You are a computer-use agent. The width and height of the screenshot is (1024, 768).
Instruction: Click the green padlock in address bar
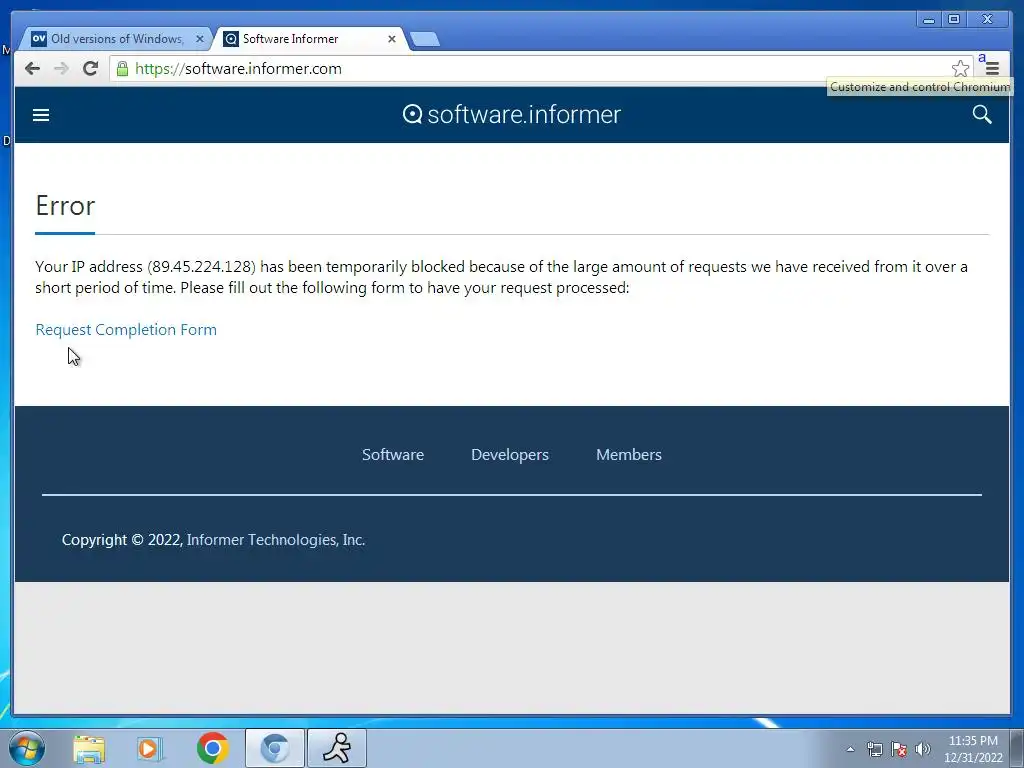coord(122,69)
